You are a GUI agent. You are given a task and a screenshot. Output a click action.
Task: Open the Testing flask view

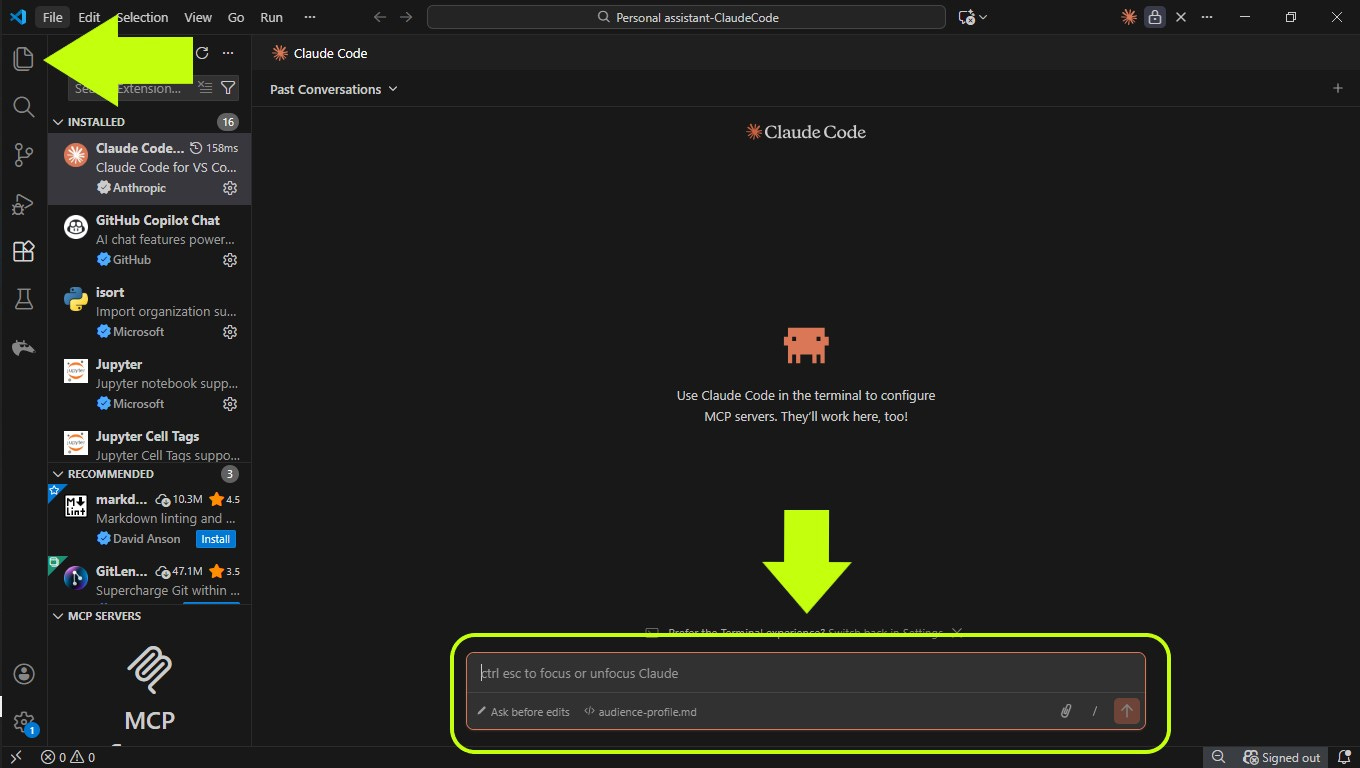(23, 299)
